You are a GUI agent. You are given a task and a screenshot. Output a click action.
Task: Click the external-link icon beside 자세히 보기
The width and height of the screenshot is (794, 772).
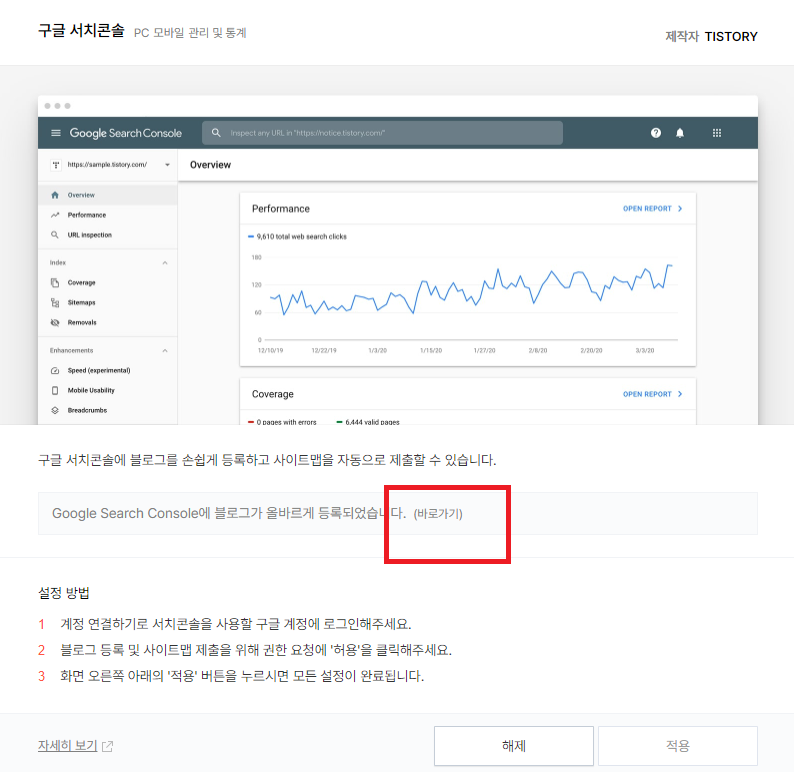pos(107,746)
